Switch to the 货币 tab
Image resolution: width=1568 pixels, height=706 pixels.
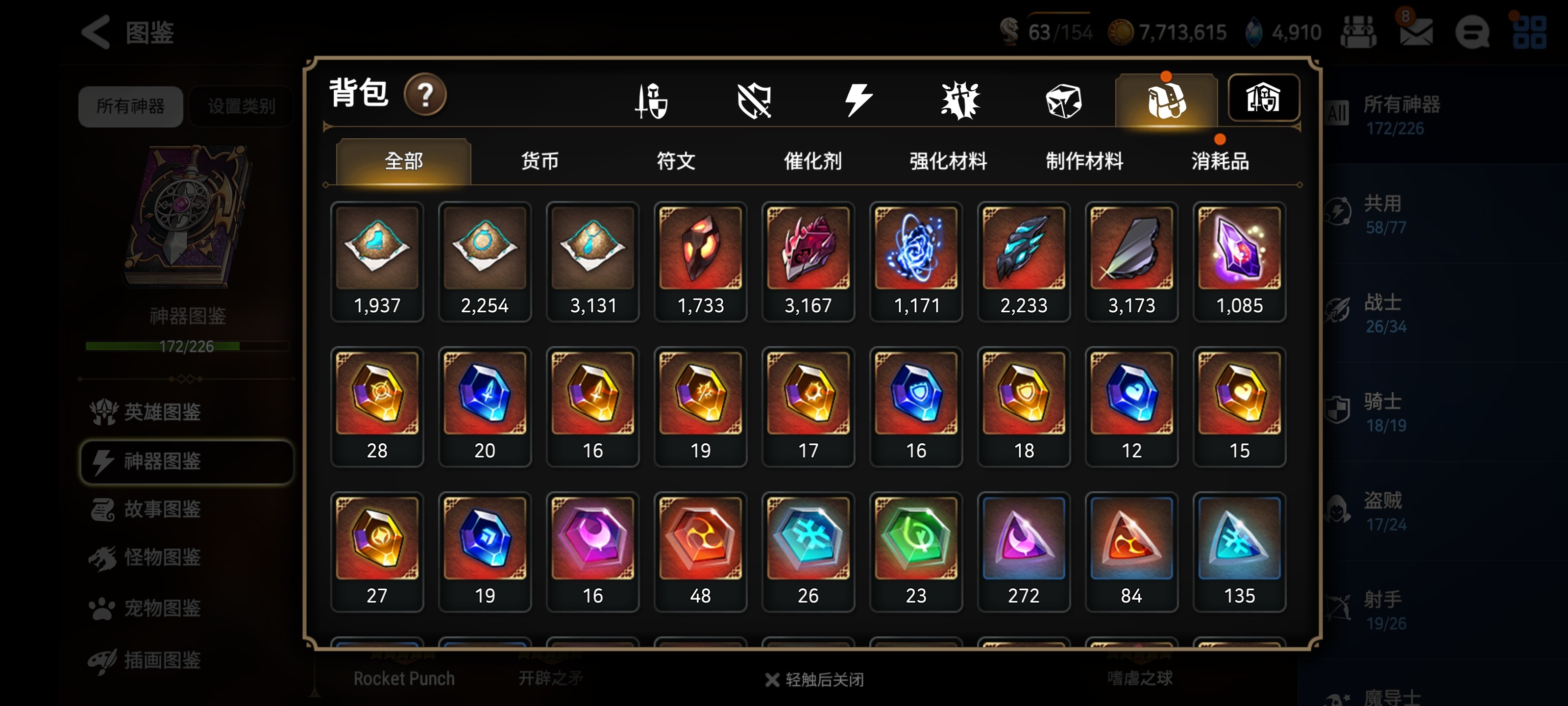pos(539,161)
